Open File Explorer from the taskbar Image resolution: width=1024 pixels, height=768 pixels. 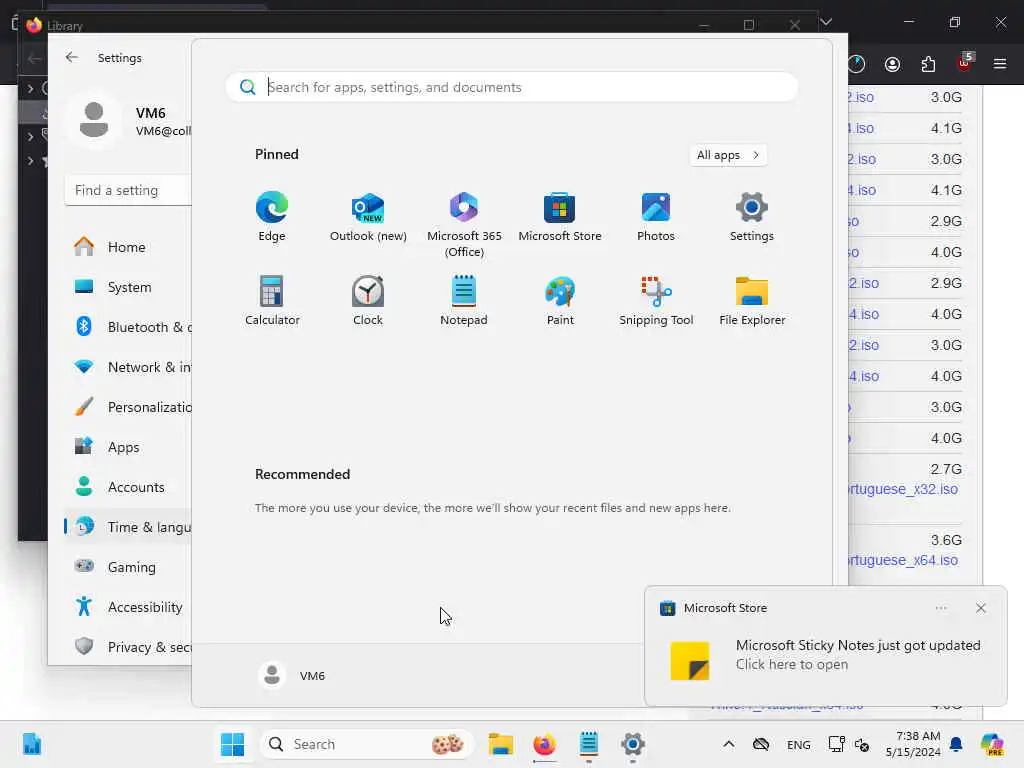pyautogui.click(x=501, y=744)
